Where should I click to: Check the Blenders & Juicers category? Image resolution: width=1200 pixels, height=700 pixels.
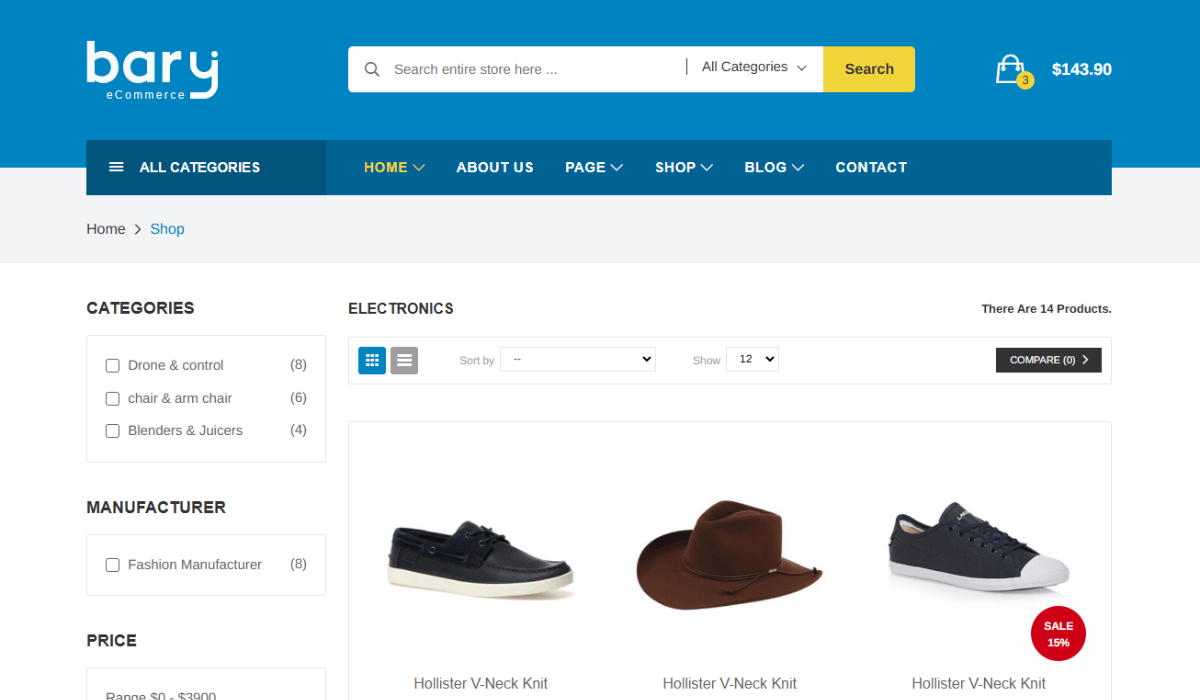tap(113, 431)
